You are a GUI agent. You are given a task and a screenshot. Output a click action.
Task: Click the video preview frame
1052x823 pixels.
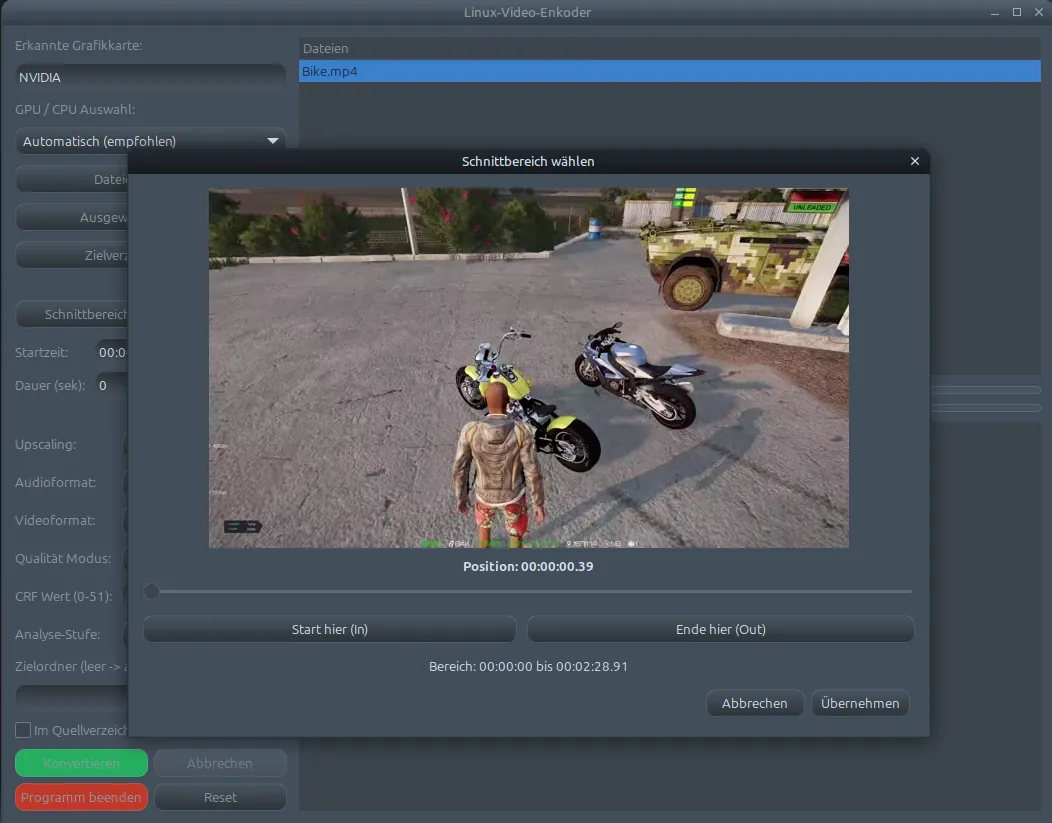tap(529, 368)
